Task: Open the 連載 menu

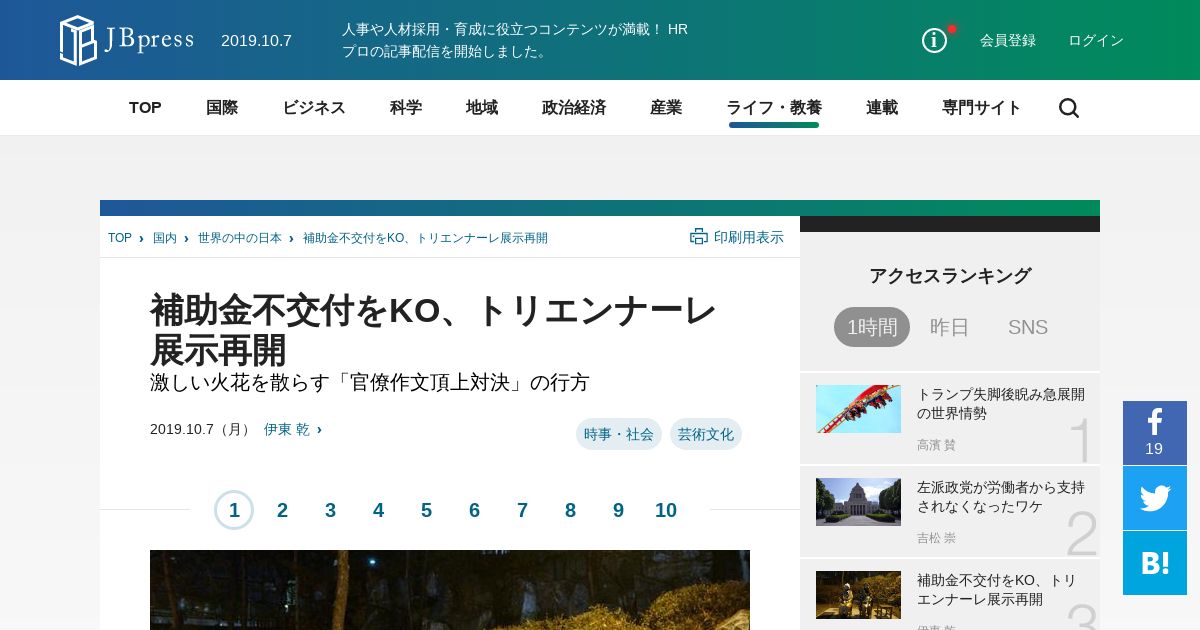Action: click(x=882, y=108)
